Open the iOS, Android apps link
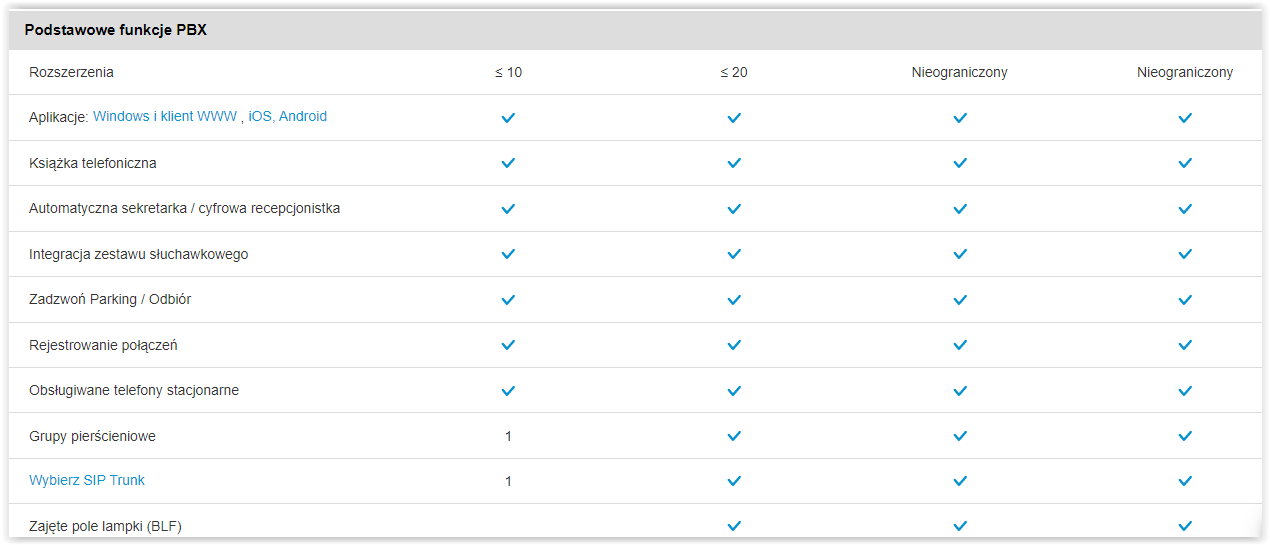Image resolution: width=1270 pixels, height=545 pixels. click(x=287, y=117)
